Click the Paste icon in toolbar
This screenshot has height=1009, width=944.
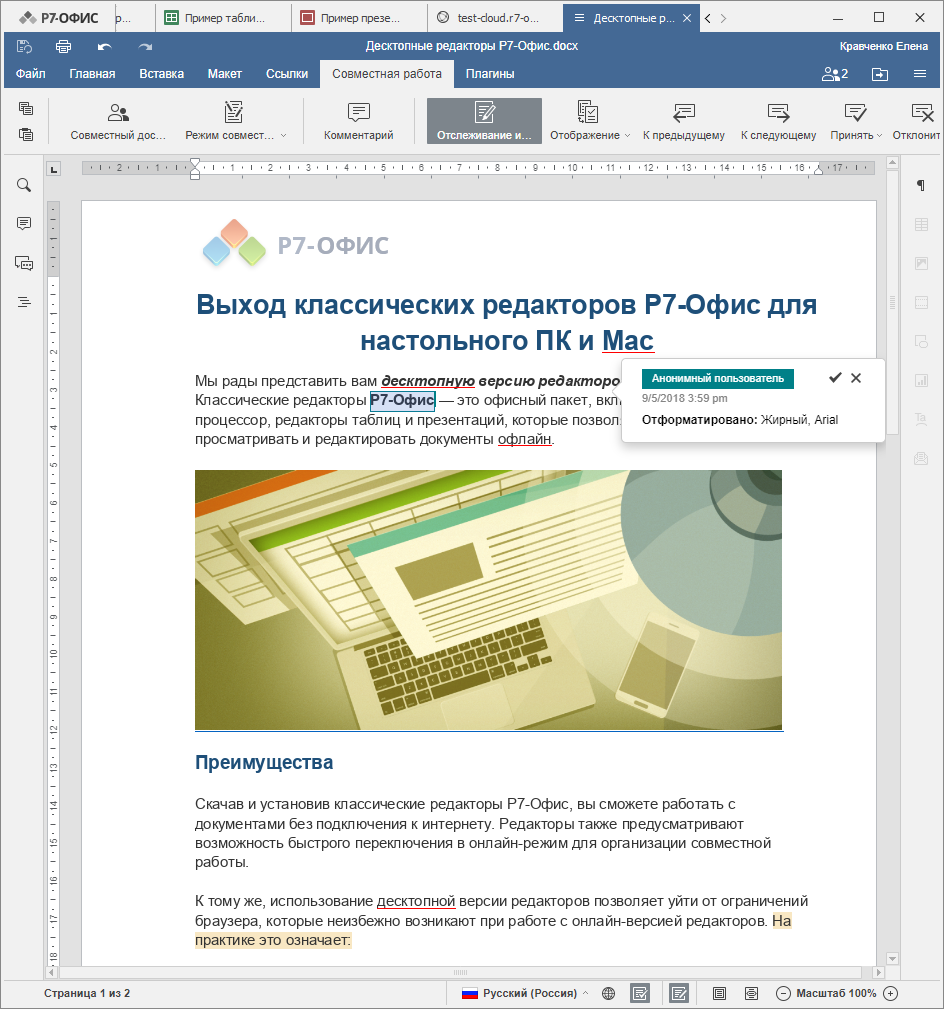(26, 134)
